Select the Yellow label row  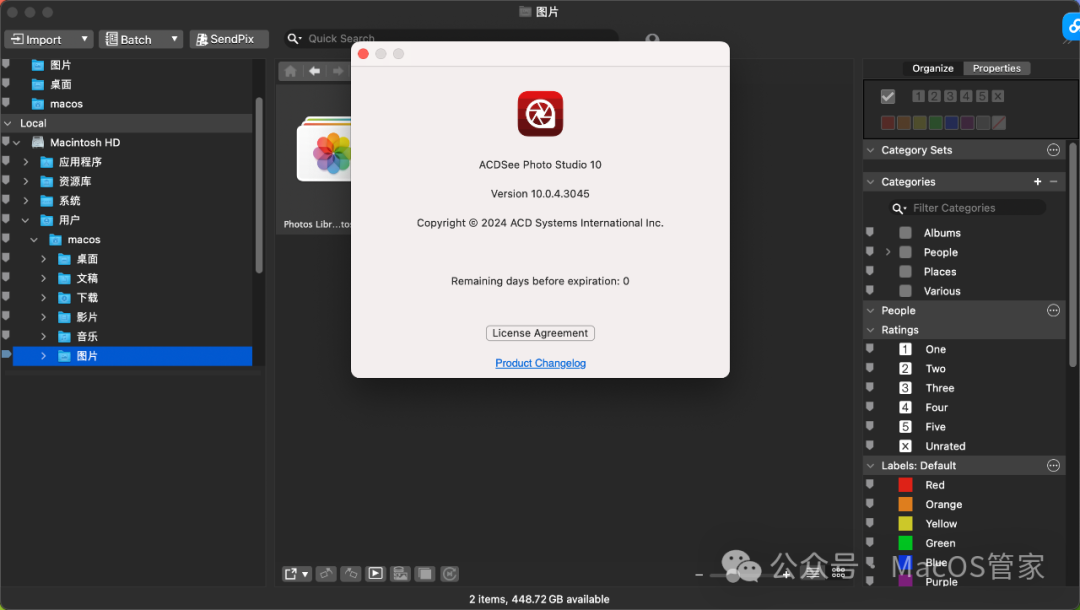coord(964,524)
